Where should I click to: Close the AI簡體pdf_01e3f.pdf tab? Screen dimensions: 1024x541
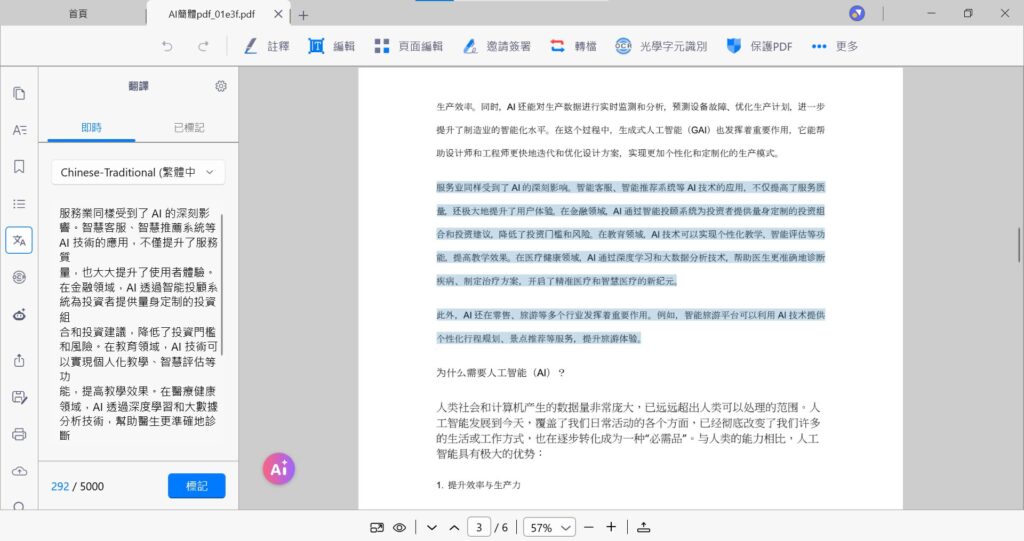point(278,14)
